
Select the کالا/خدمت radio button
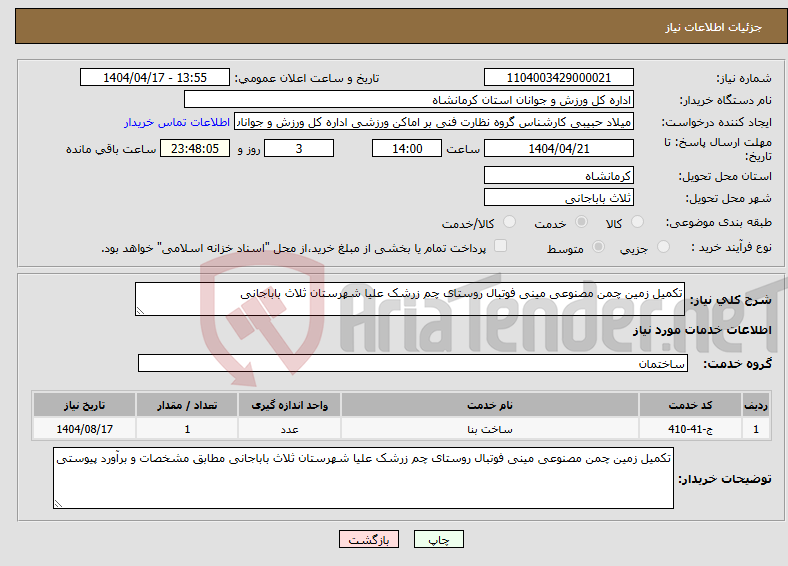[x=510, y=222]
